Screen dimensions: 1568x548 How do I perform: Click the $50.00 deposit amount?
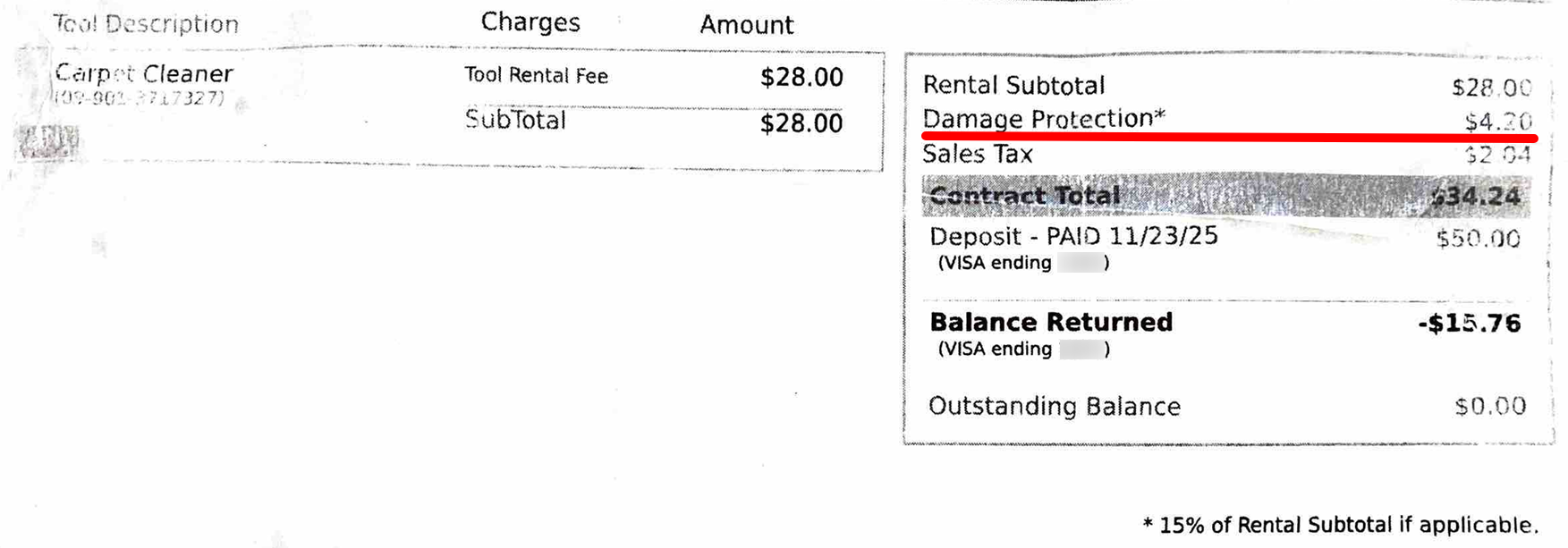click(x=1478, y=240)
